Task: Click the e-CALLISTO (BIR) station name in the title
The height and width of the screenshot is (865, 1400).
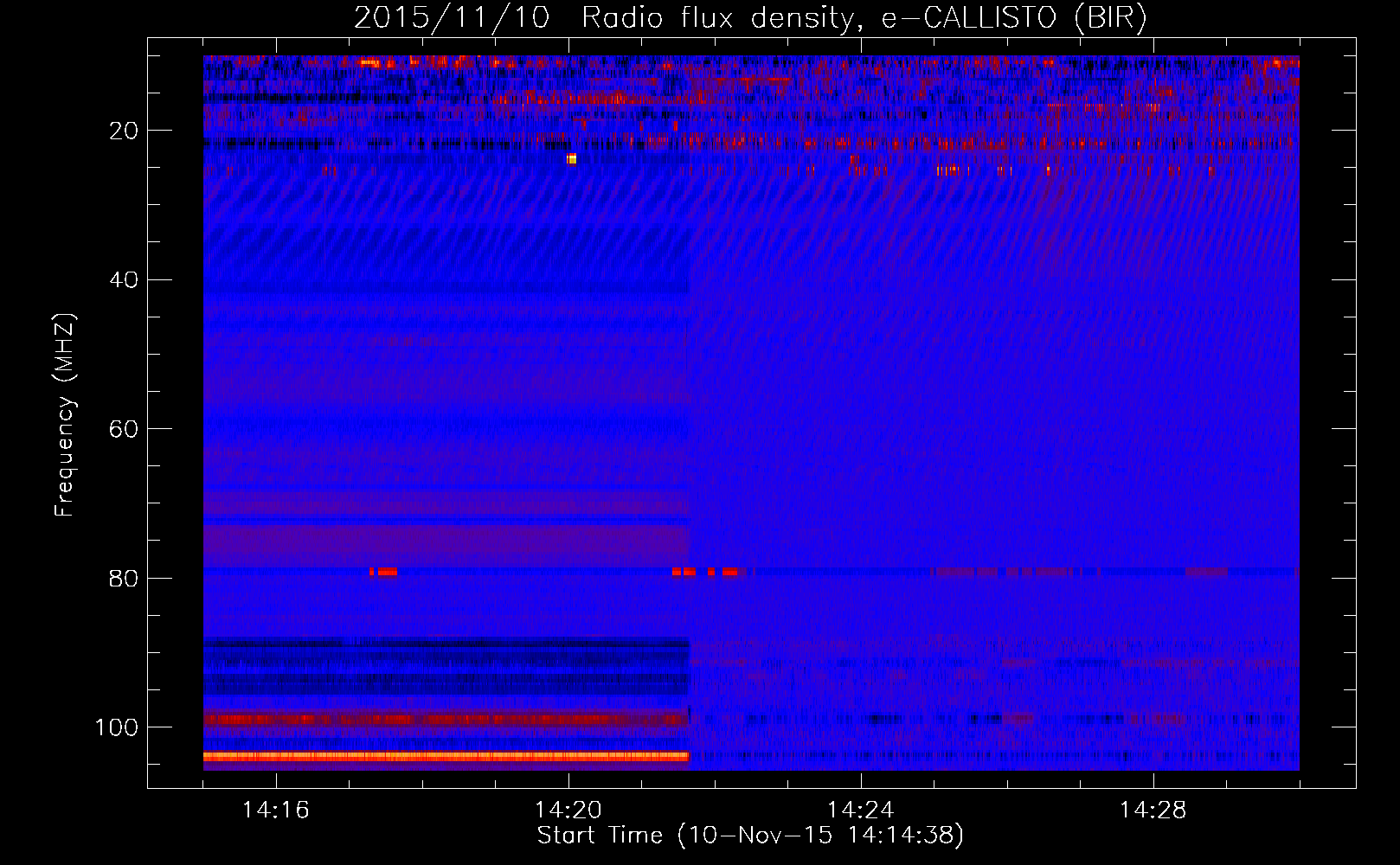Action: (1014, 18)
